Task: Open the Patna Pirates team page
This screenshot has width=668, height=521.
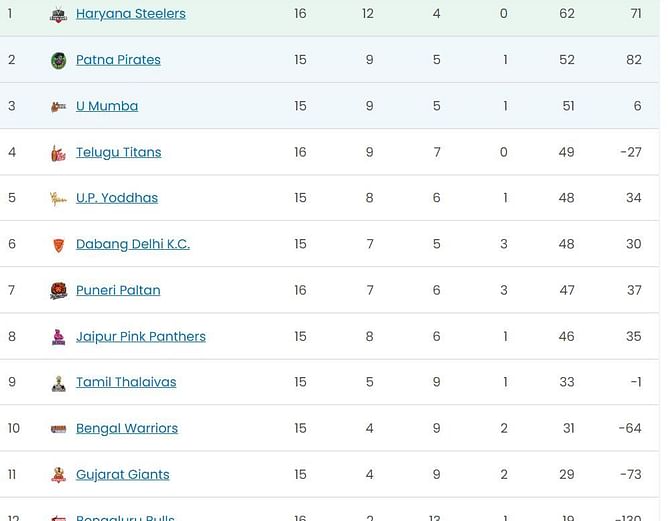Action: (118, 60)
